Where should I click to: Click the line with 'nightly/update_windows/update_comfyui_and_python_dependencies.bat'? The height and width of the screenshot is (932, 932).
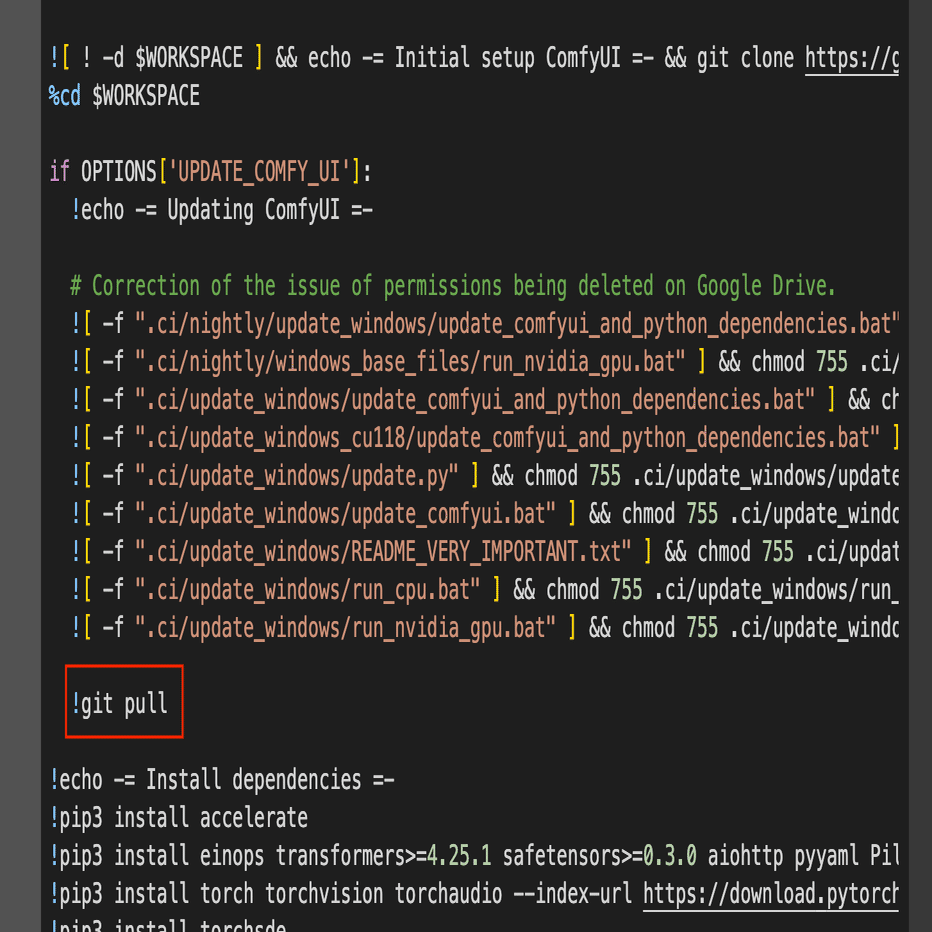coord(484,323)
